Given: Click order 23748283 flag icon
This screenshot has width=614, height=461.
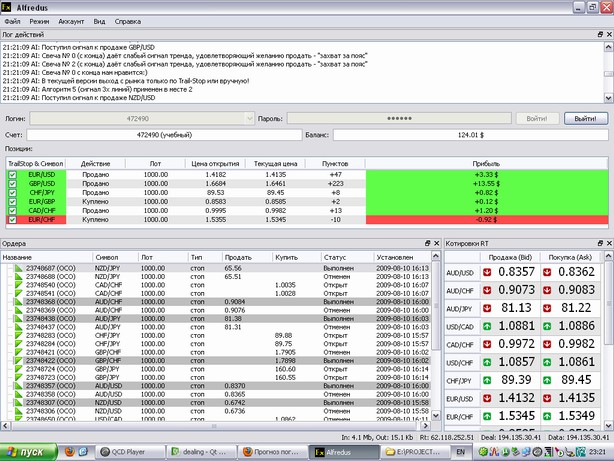Looking at the screenshot, I should (18, 335).
